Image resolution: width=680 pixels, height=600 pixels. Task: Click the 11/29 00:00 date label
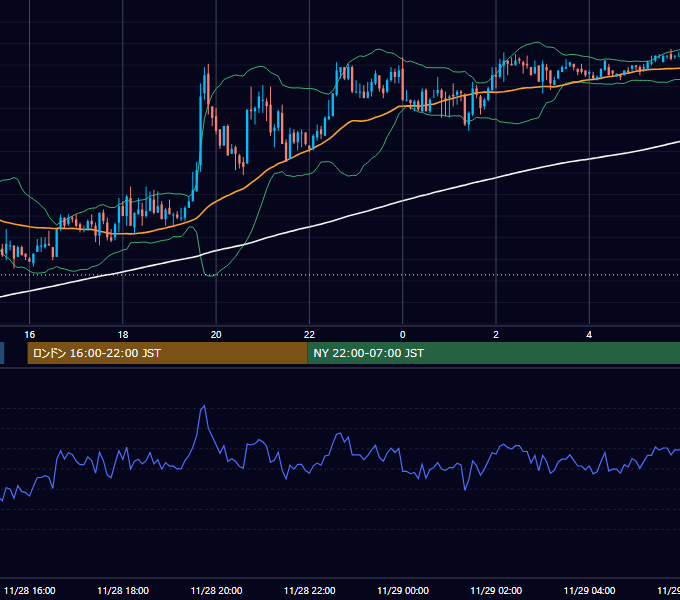(403, 591)
